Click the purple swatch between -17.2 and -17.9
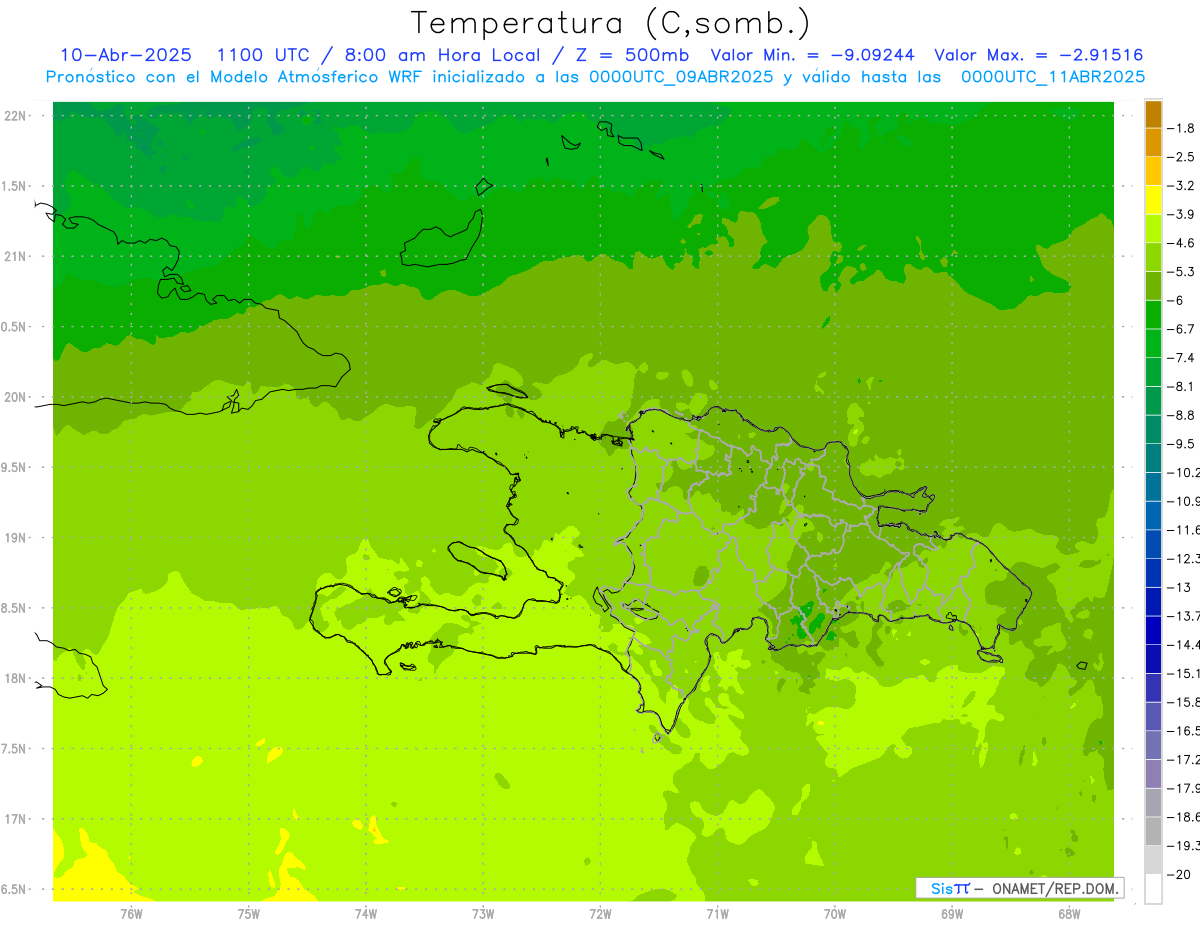 point(1153,773)
